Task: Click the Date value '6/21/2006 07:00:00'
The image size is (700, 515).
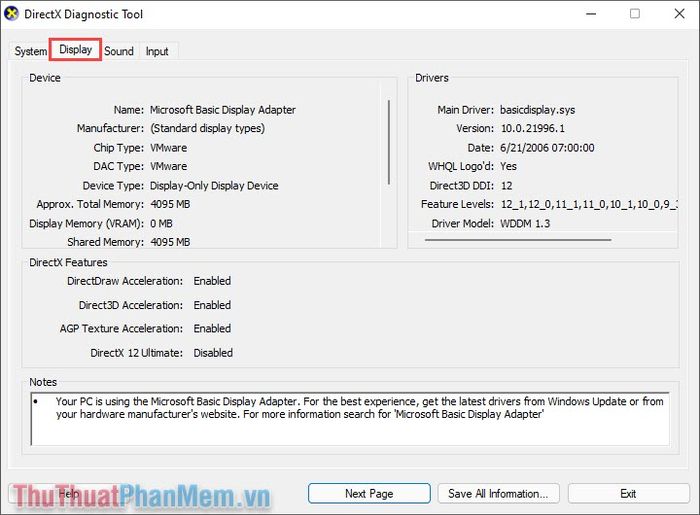Action: 547,148
